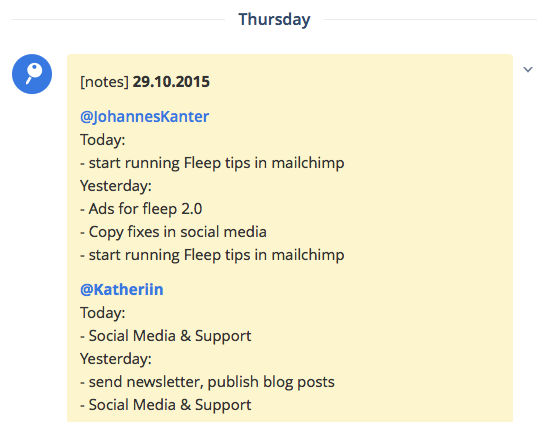Select the [notes] tag text
The height and width of the screenshot is (422, 549).
coord(104,82)
